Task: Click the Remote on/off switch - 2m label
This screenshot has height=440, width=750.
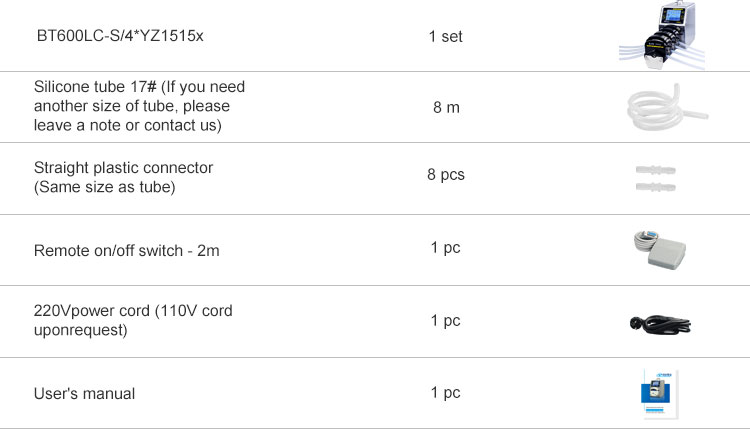Action: 127,251
